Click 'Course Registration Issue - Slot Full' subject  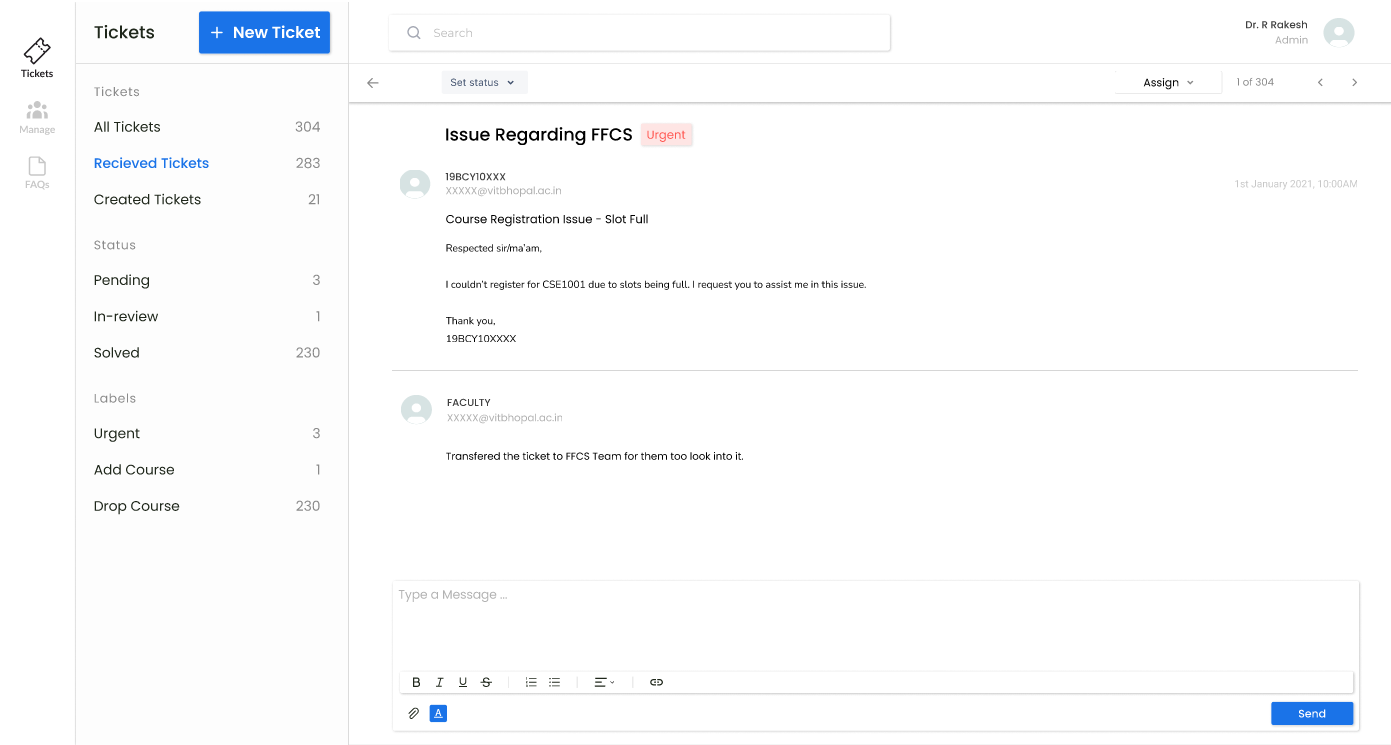[x=547, y=219]
